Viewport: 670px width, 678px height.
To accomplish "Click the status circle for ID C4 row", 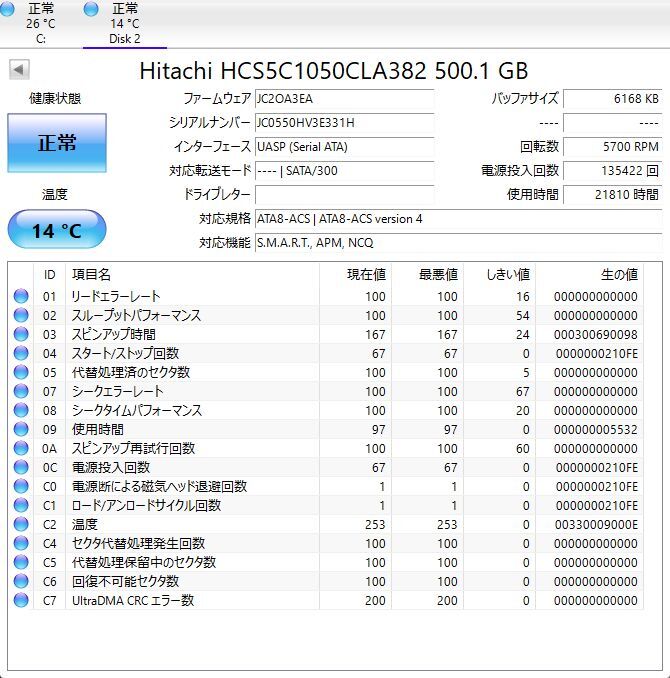I will pos(21,544).
